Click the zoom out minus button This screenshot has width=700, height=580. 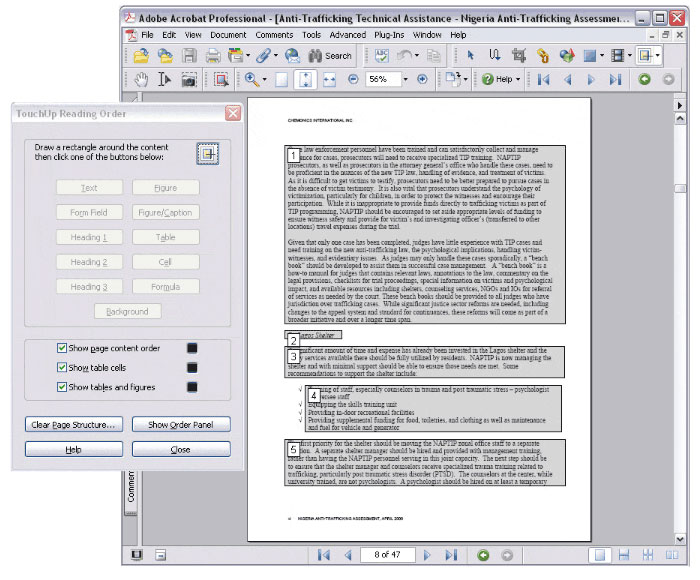pos(353,79)
